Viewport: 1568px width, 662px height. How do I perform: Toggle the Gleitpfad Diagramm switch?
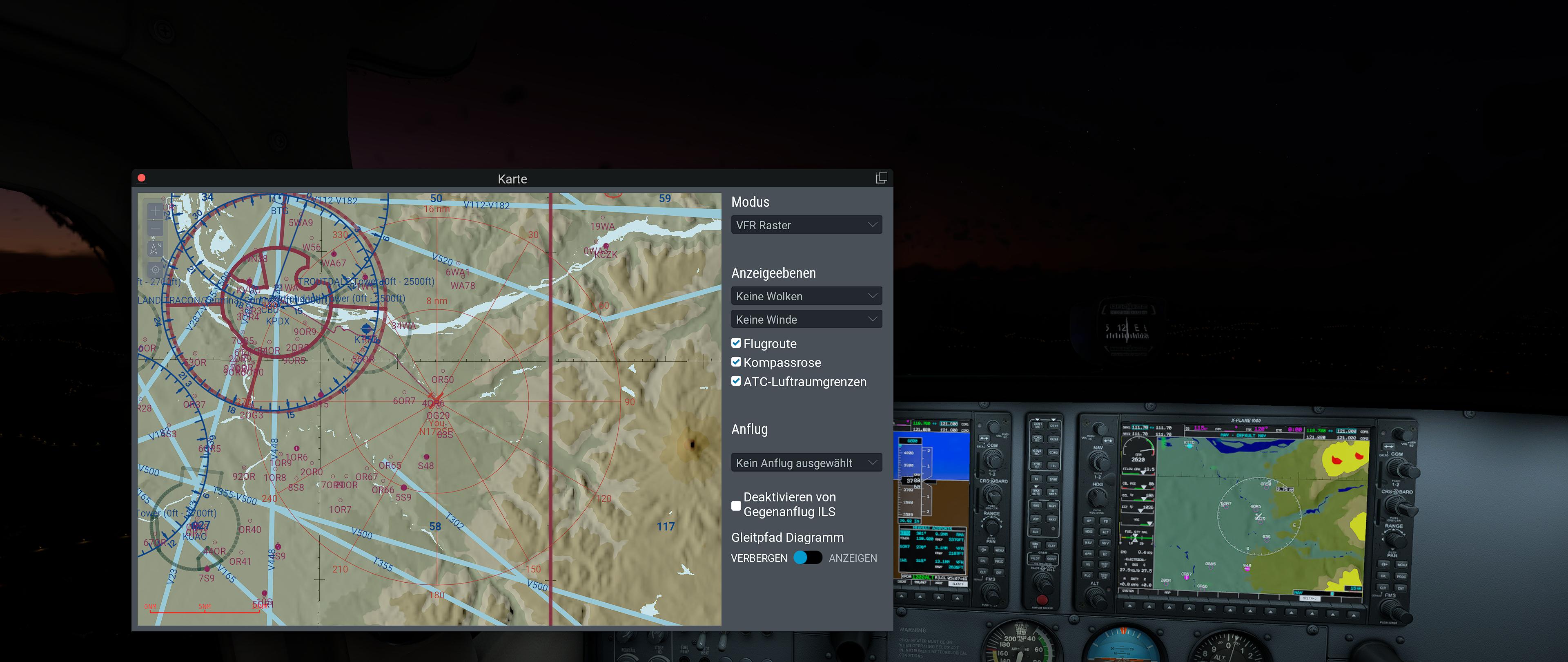coord(808,558)
